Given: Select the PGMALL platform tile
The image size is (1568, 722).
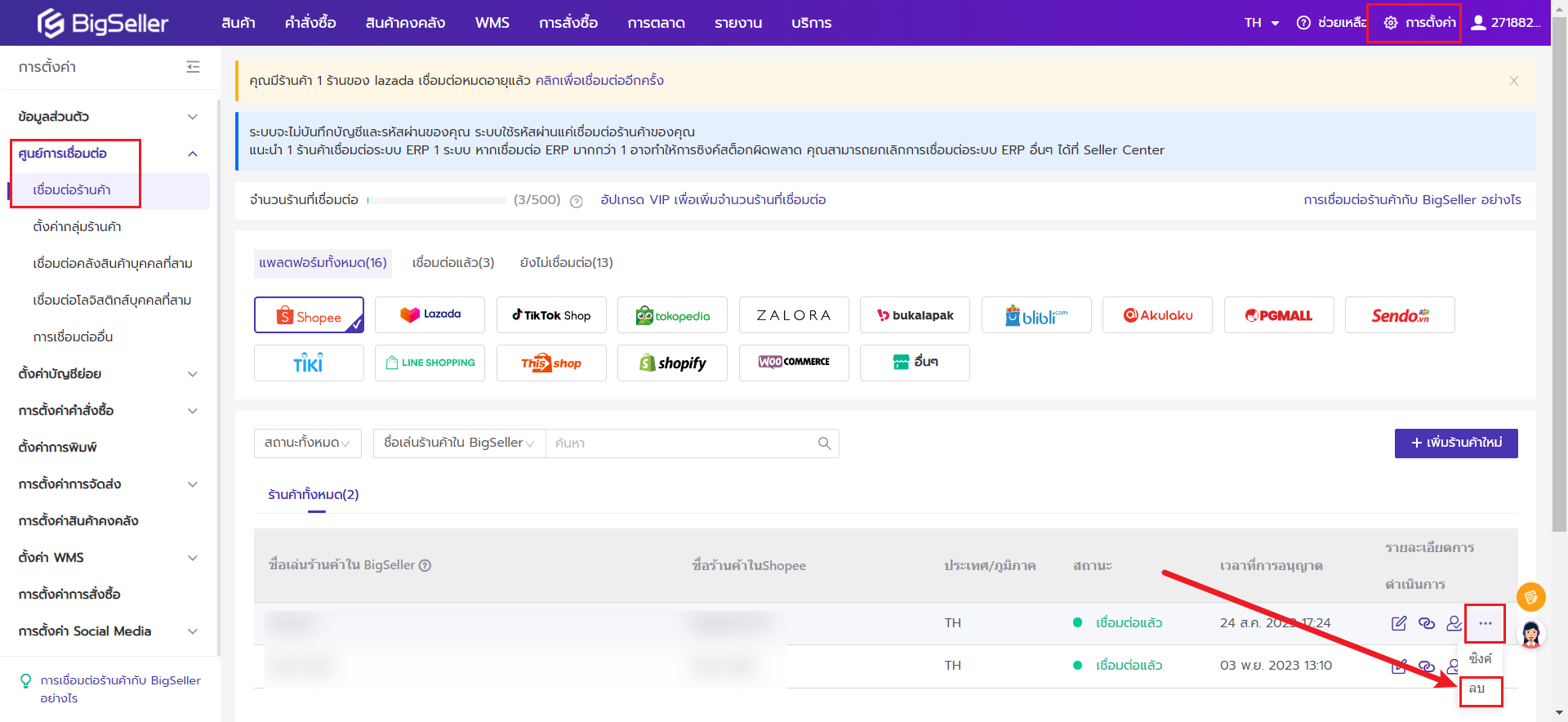Looking at the screenshot, I should click(x=1279, y=315).
